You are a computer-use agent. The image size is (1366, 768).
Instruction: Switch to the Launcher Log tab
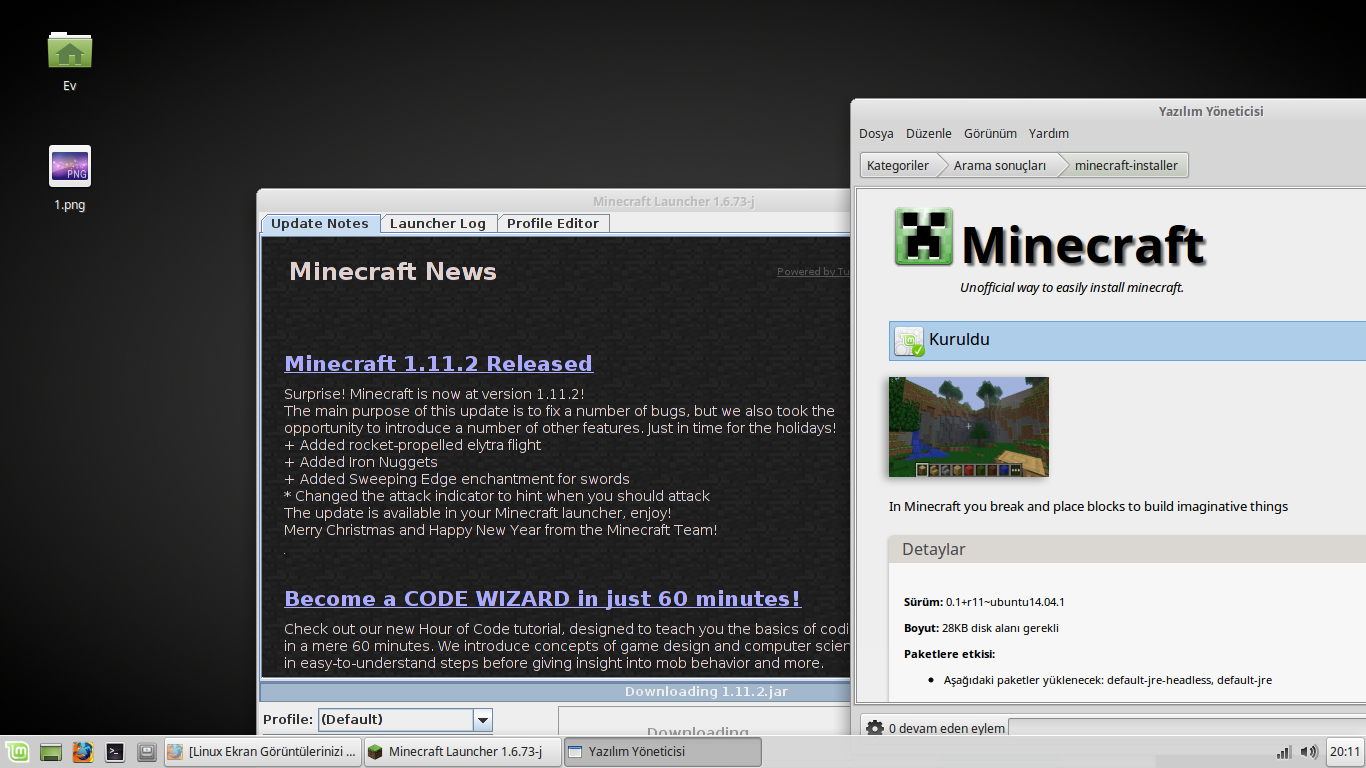click(x=438, y=223)
